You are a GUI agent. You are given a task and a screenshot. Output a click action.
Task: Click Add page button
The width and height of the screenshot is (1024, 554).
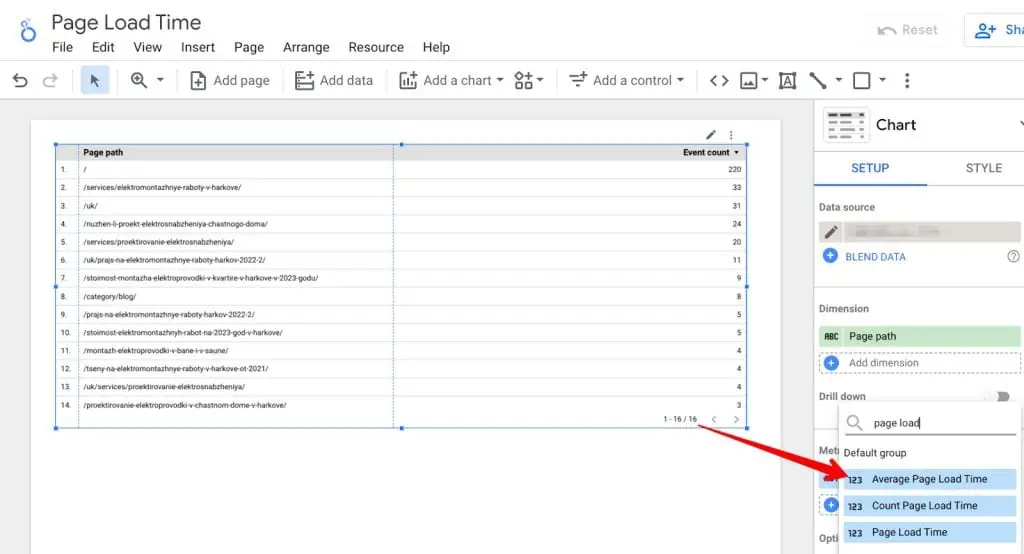click(229, 80)
